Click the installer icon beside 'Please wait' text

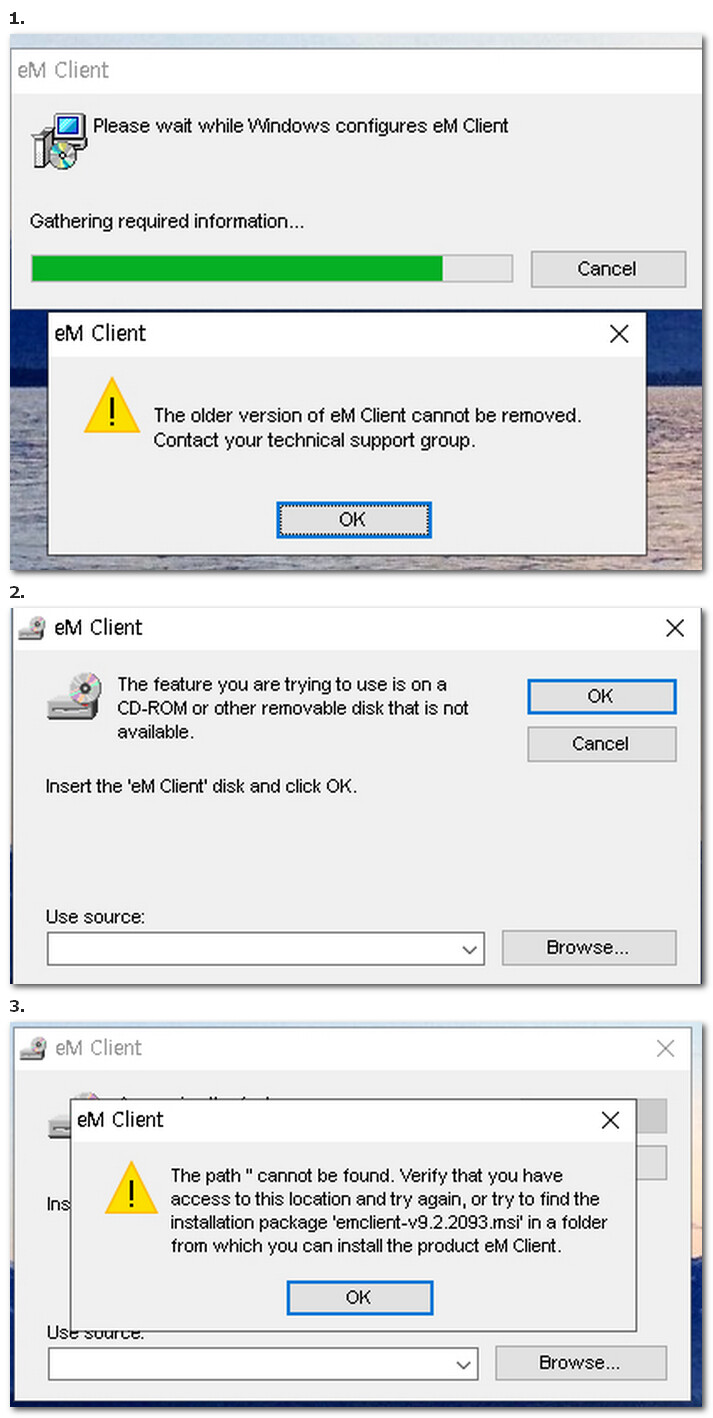point(59,141)
